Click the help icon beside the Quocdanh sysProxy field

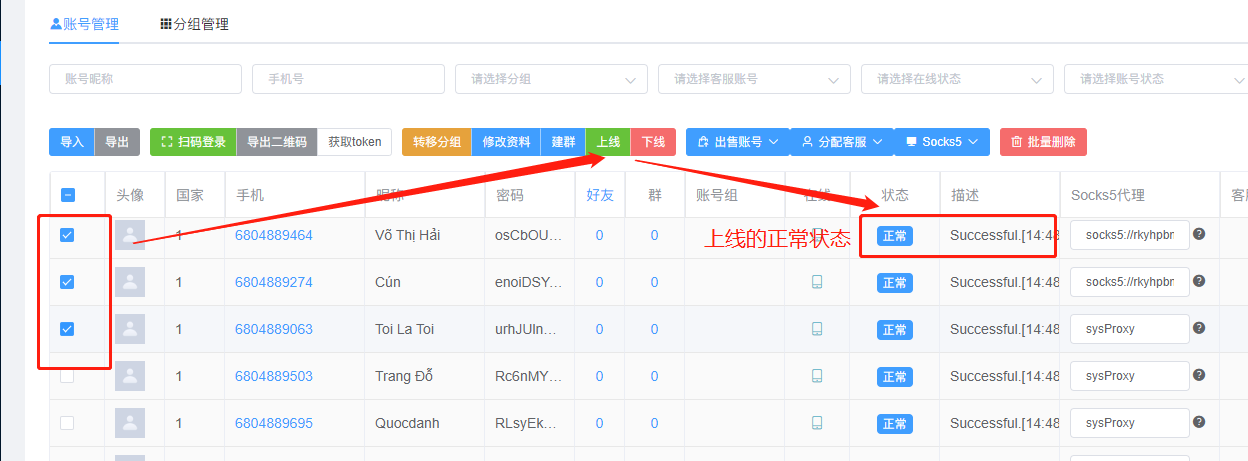[x=1199, y=422]
